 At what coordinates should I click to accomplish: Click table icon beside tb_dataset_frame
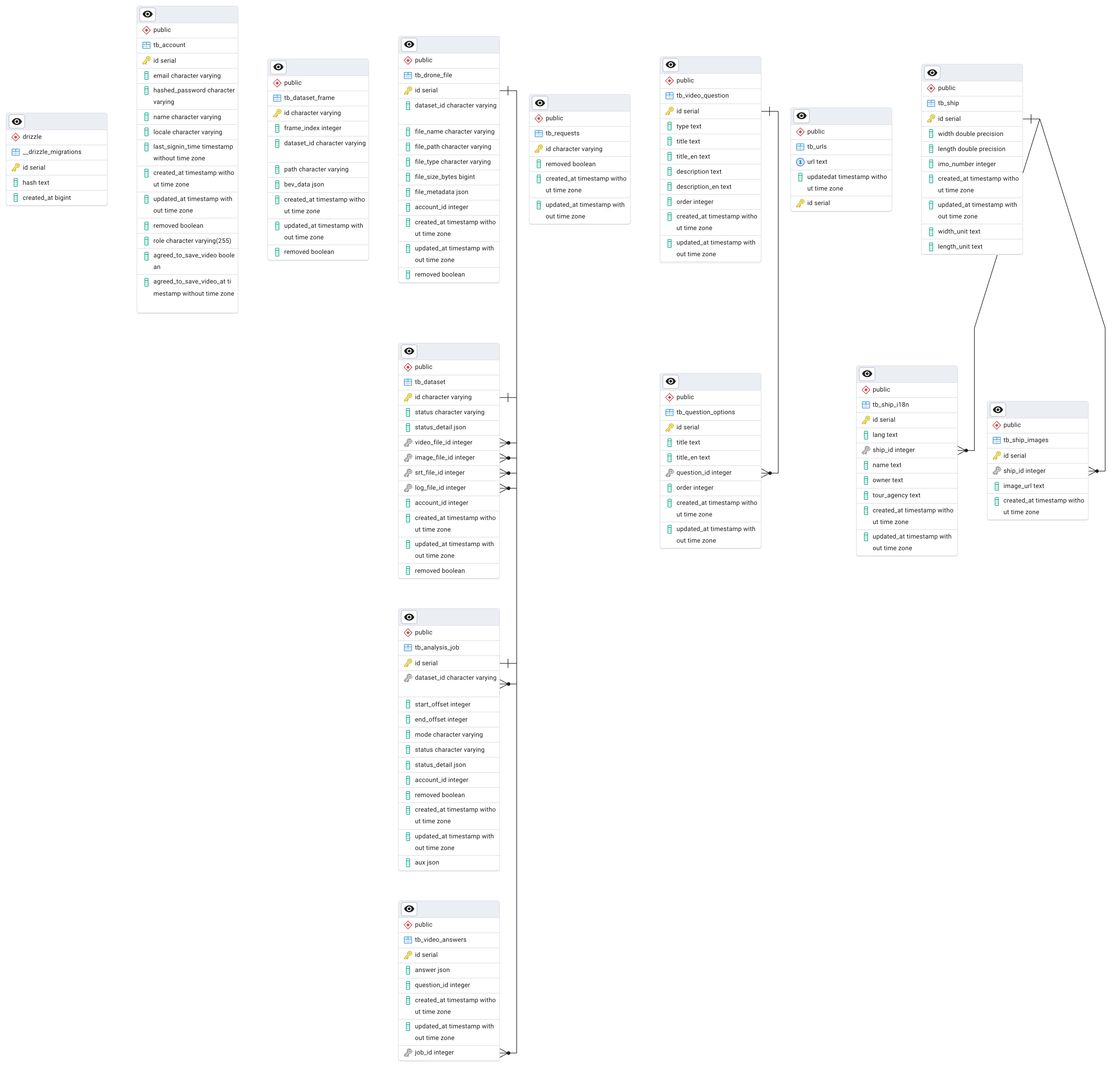277,98
